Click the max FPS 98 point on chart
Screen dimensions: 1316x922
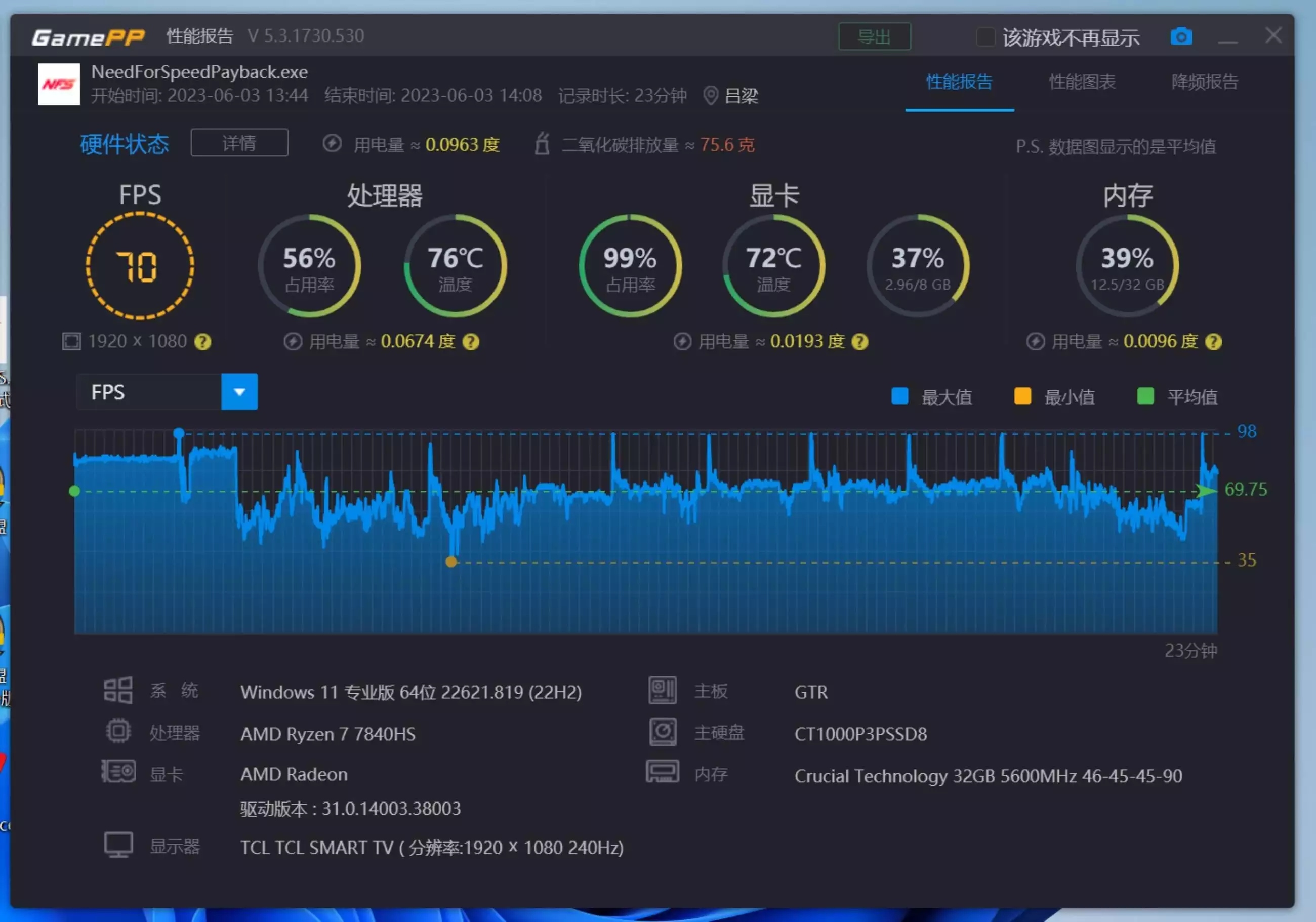[179, 433]
